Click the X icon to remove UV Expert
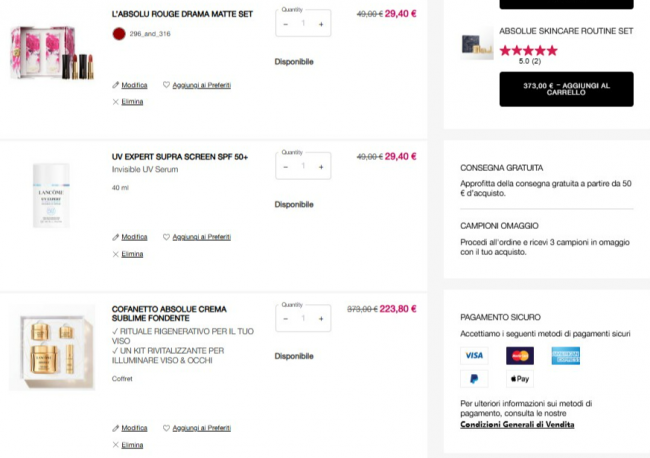Viewport: 650px width, 458px height. [x=115, y=254]
